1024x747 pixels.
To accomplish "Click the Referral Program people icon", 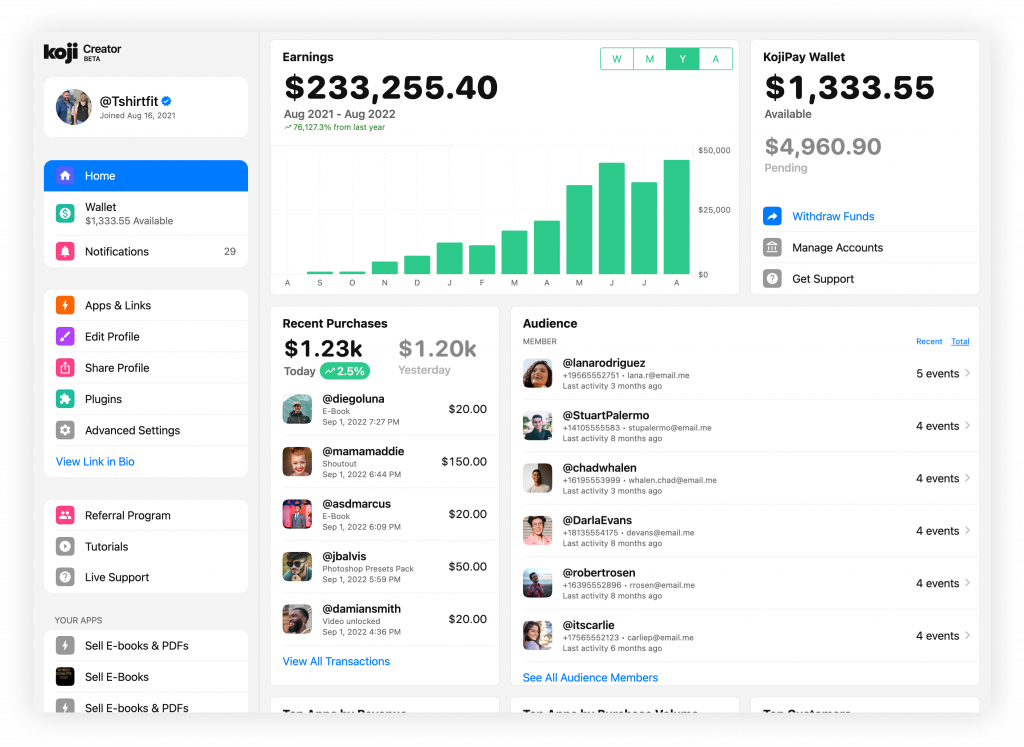I will tap(65, 515).
